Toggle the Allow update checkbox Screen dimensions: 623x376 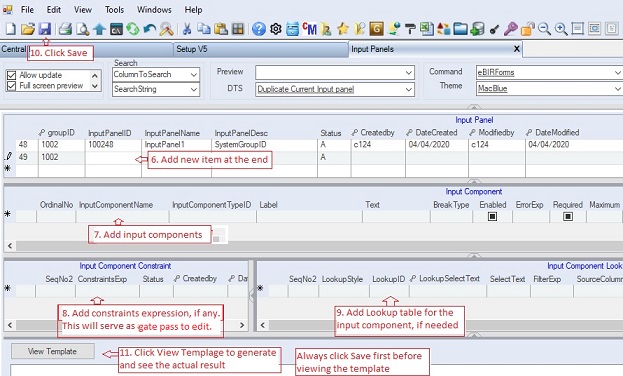tap(12, 75)
